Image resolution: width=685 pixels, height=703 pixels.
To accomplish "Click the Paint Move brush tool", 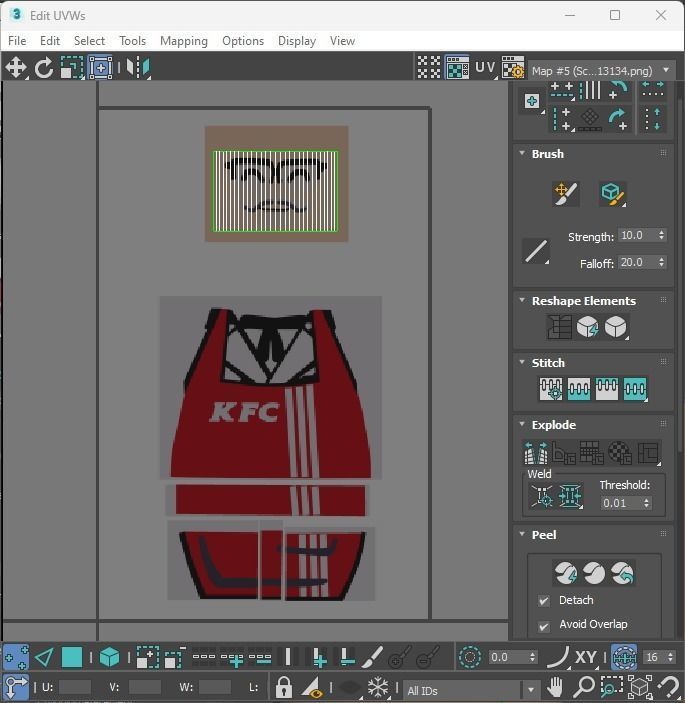I will 565,194.
